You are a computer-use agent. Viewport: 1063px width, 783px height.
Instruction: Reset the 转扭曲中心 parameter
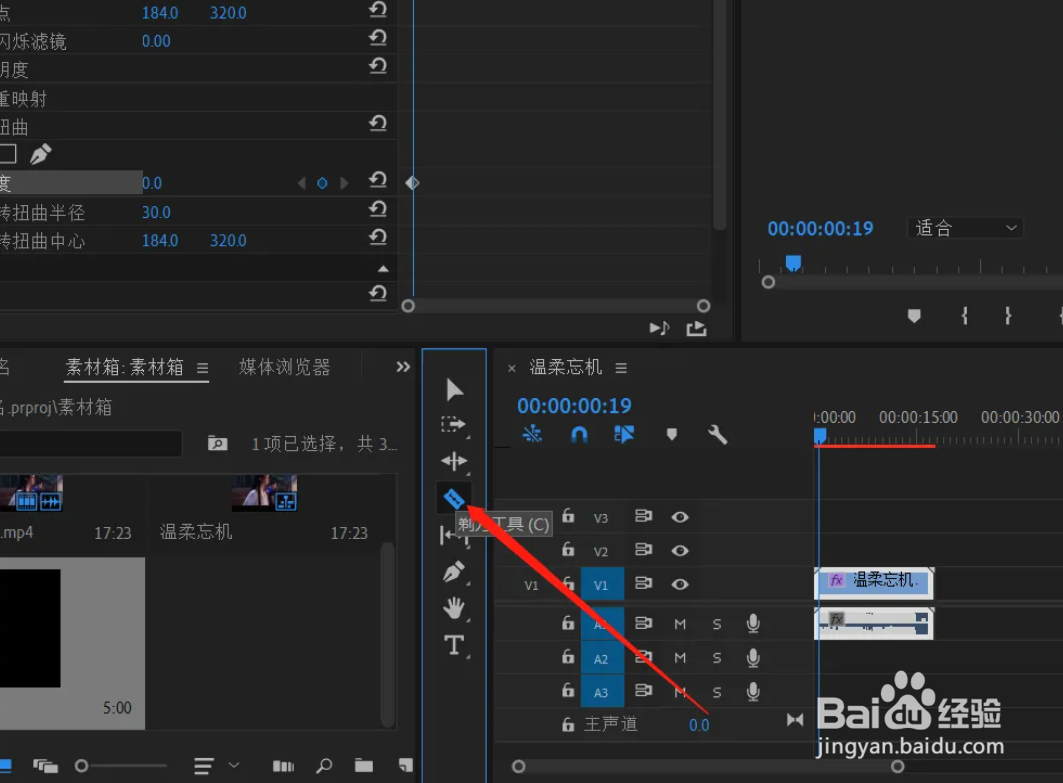378,237
